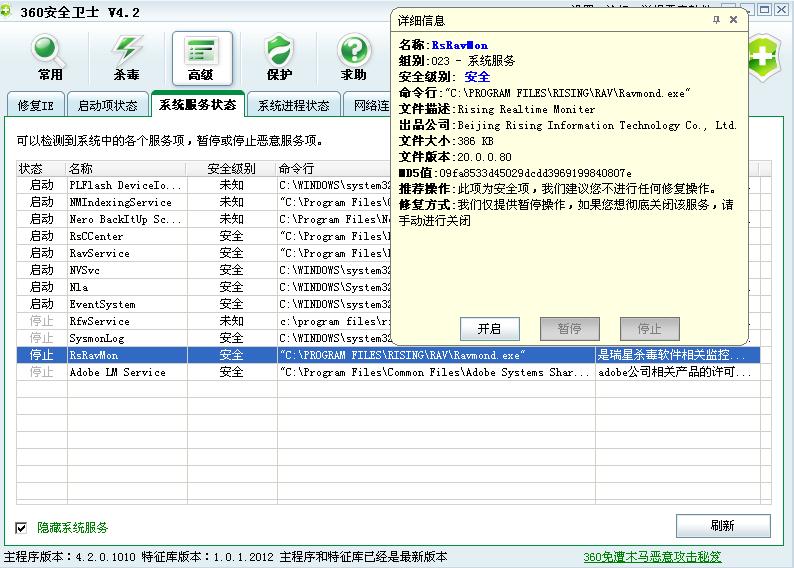
Task: Select the 系统服务状态 tab
Action: coord(197,104)
